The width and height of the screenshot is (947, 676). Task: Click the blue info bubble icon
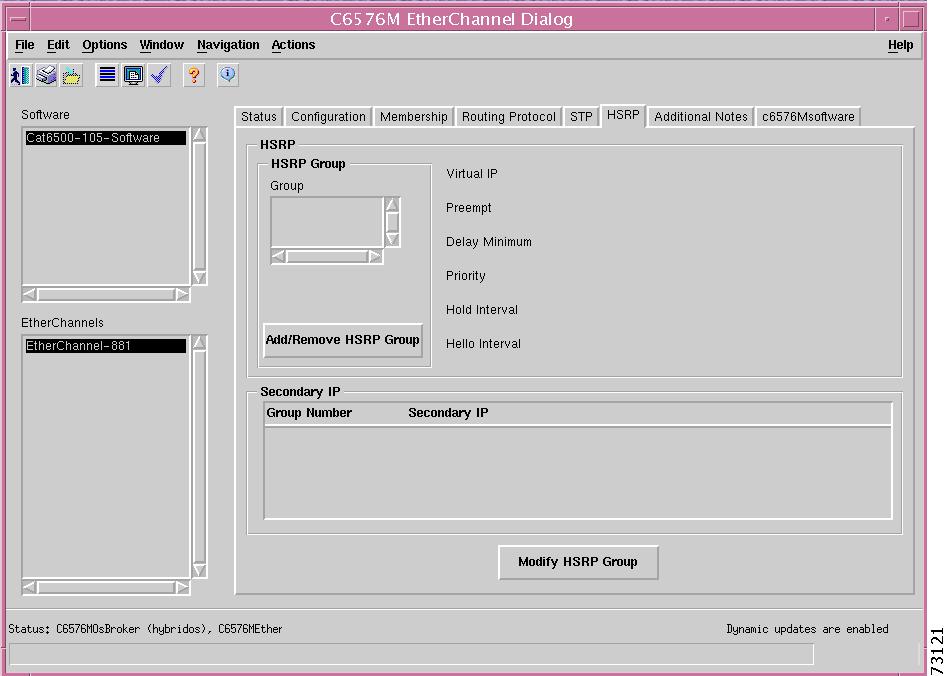click(x=228, y=76)
